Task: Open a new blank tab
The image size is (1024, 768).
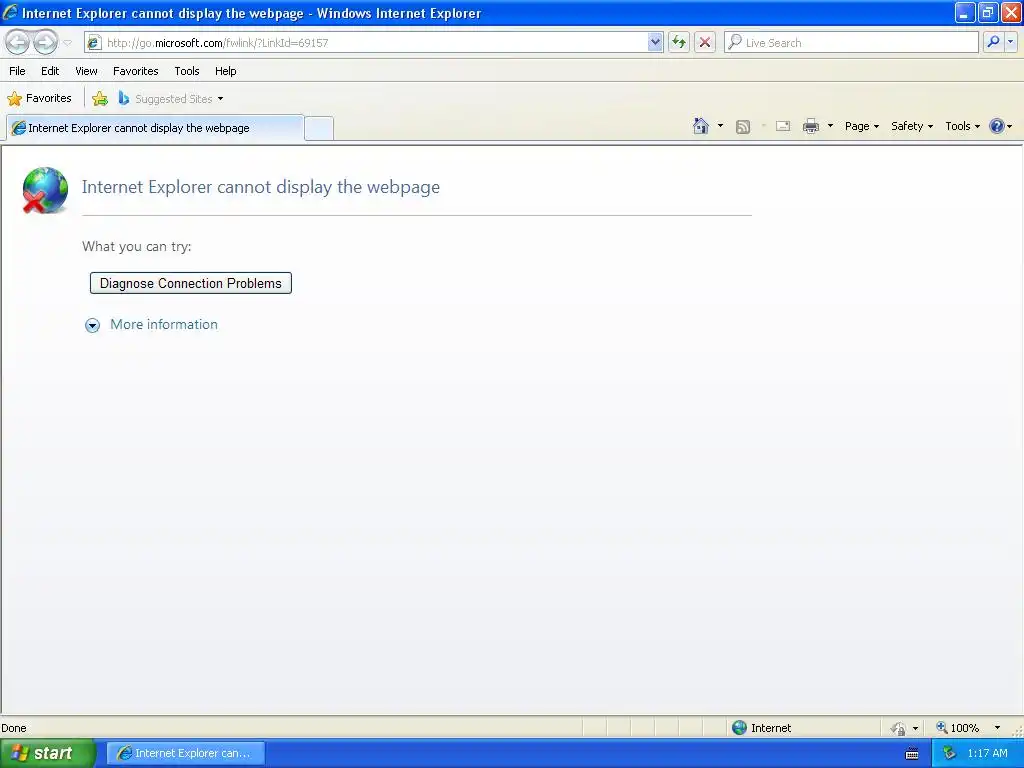Action: pos(319,128)
